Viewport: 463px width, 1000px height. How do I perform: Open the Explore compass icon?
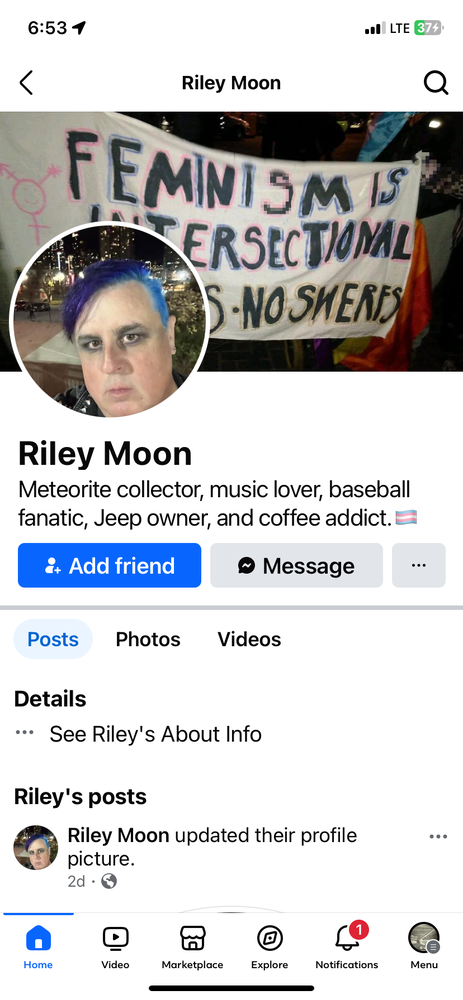pyautogui.click(x=270, y=938)
